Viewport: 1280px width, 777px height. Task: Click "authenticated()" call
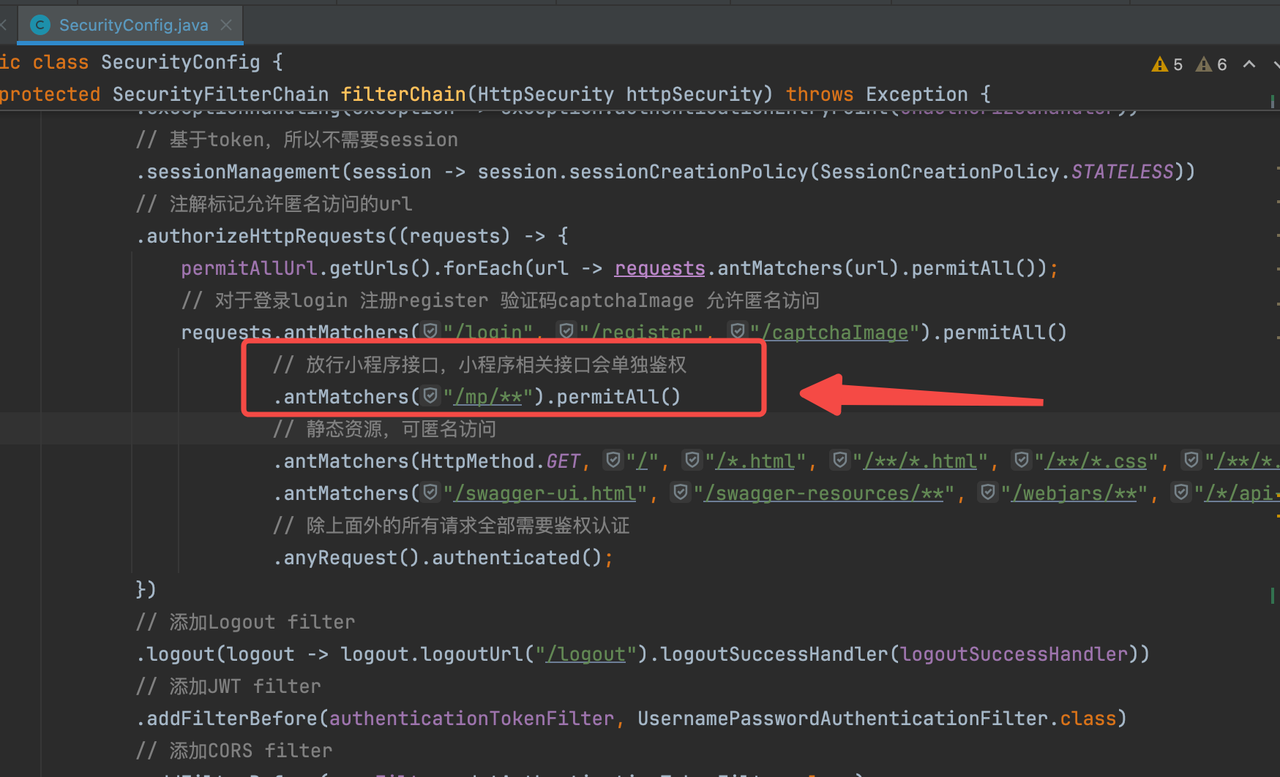coord(517,557)
